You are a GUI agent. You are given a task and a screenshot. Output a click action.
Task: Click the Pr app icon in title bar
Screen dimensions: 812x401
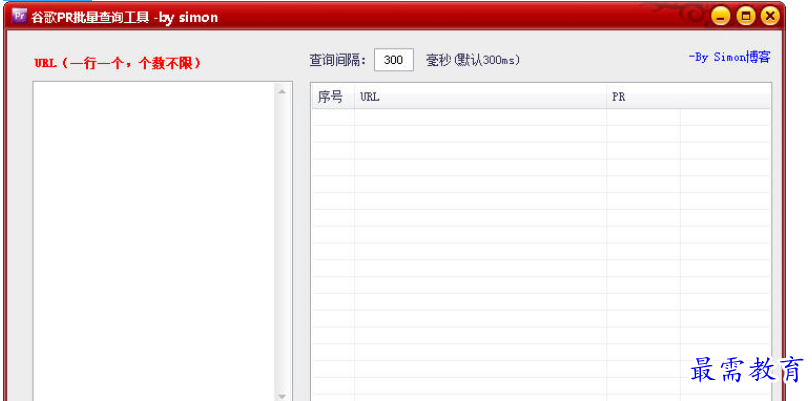click(19, 16)
